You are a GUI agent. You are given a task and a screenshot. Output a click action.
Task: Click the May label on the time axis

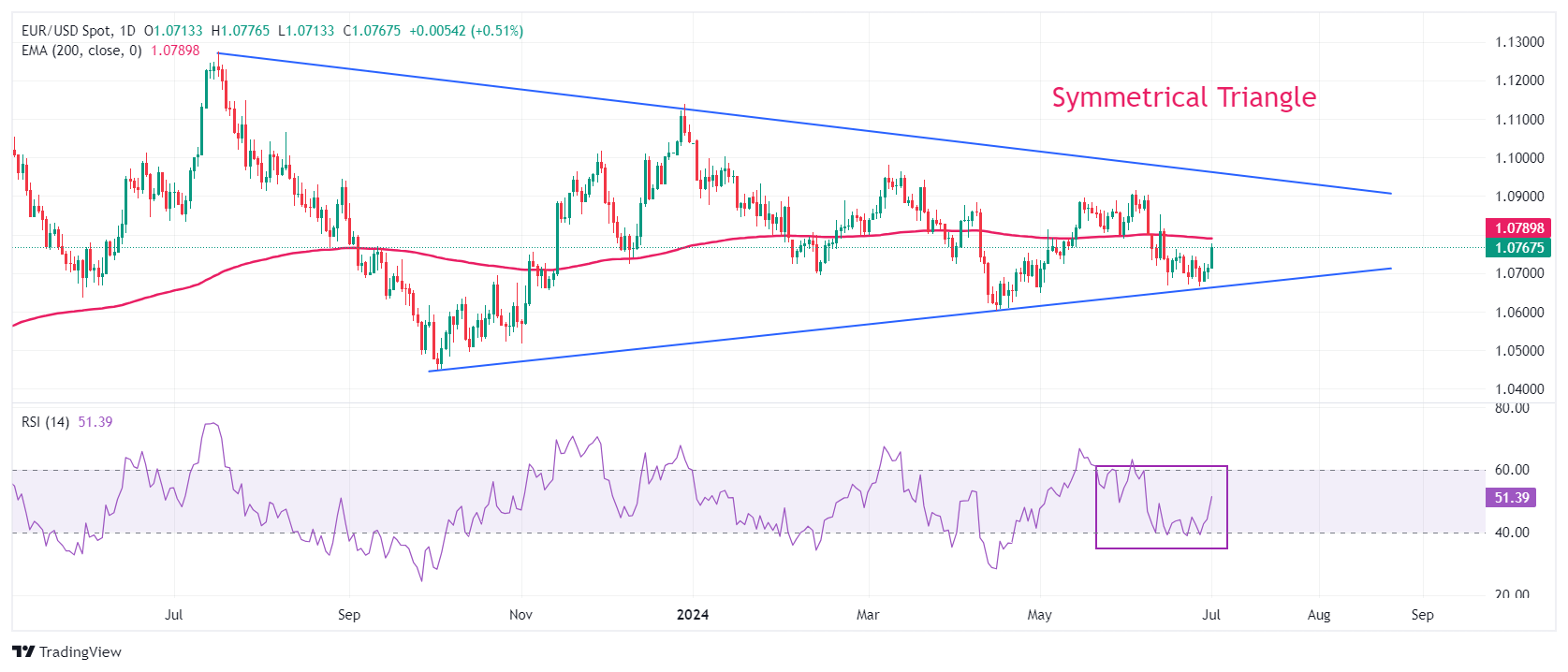1039,615
